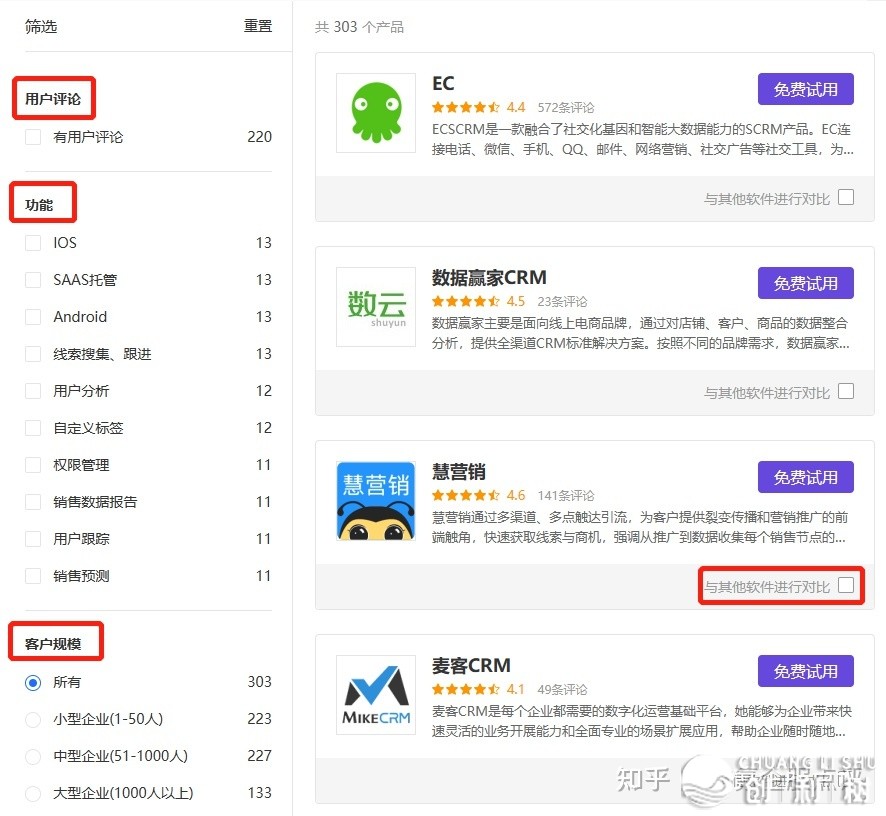The height and width of the screenshot is (816, 886).
Task: Click the 麦客CRM star rating
Action: [x=466, y=689]
